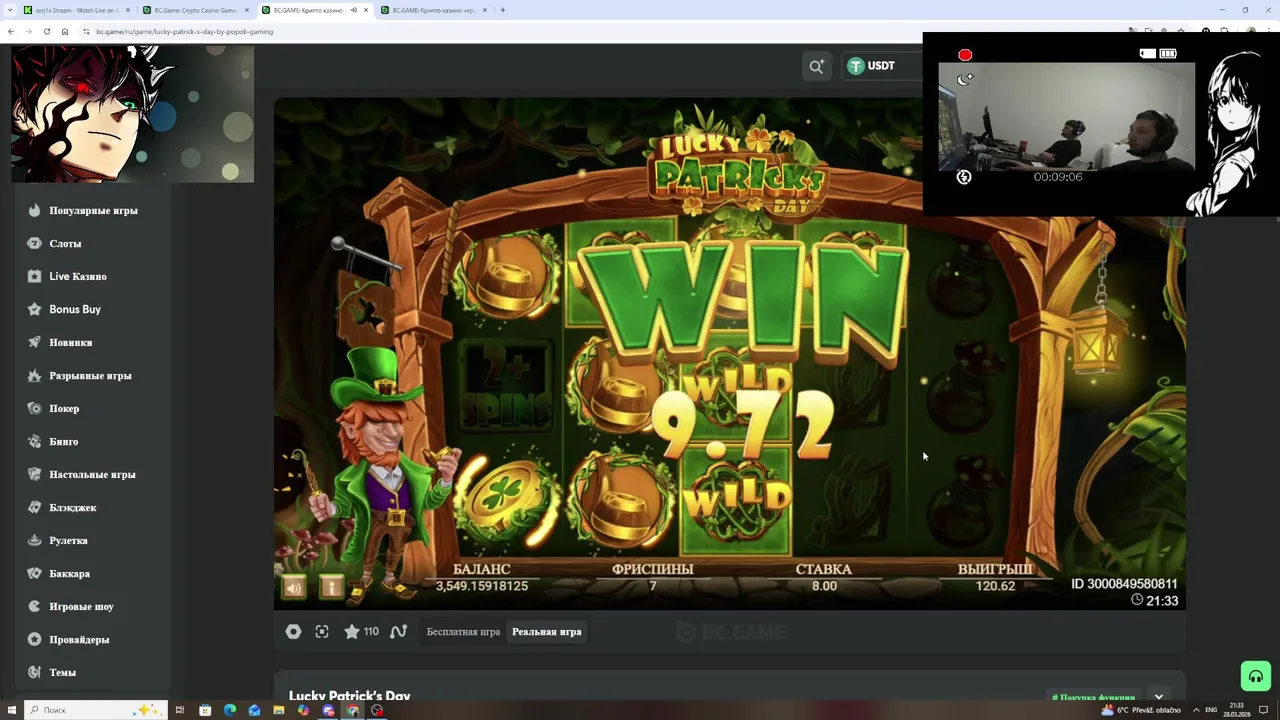This screenshot has width=1280, height=720.
Task: Click the Блэкджек sidebar icon
Action: point(35,507)
